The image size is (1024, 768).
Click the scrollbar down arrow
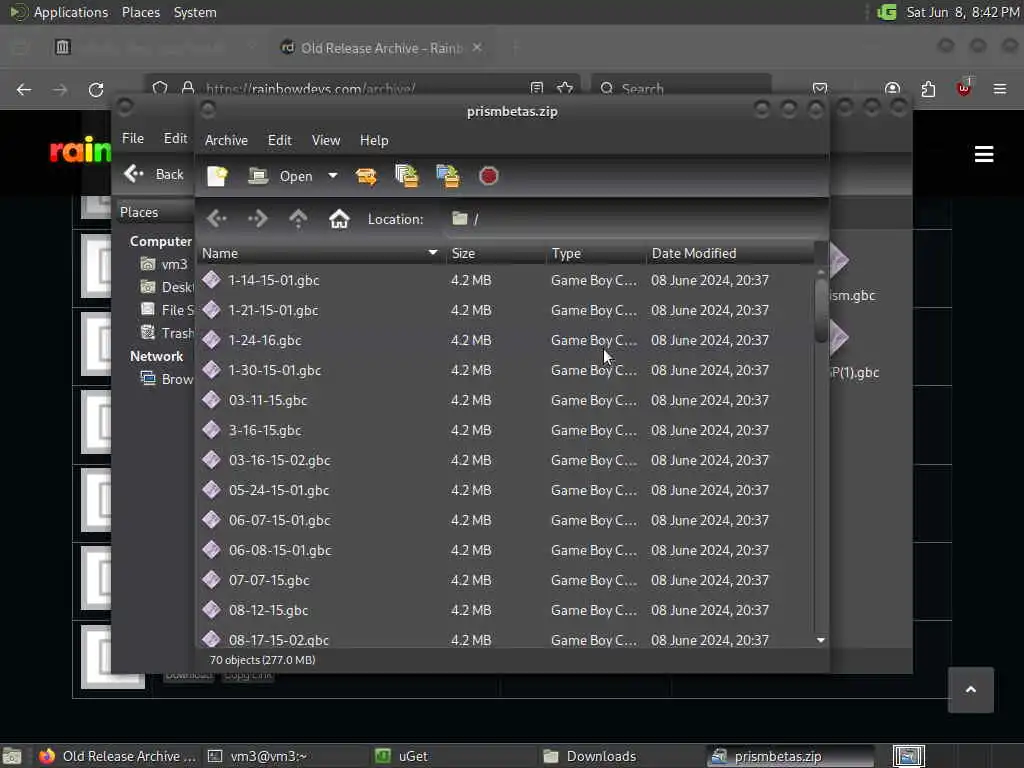point(821,641)
